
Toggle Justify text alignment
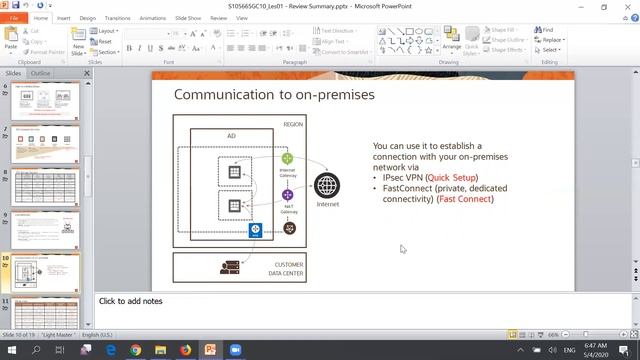pyautogui.click(x=262, y=48)
